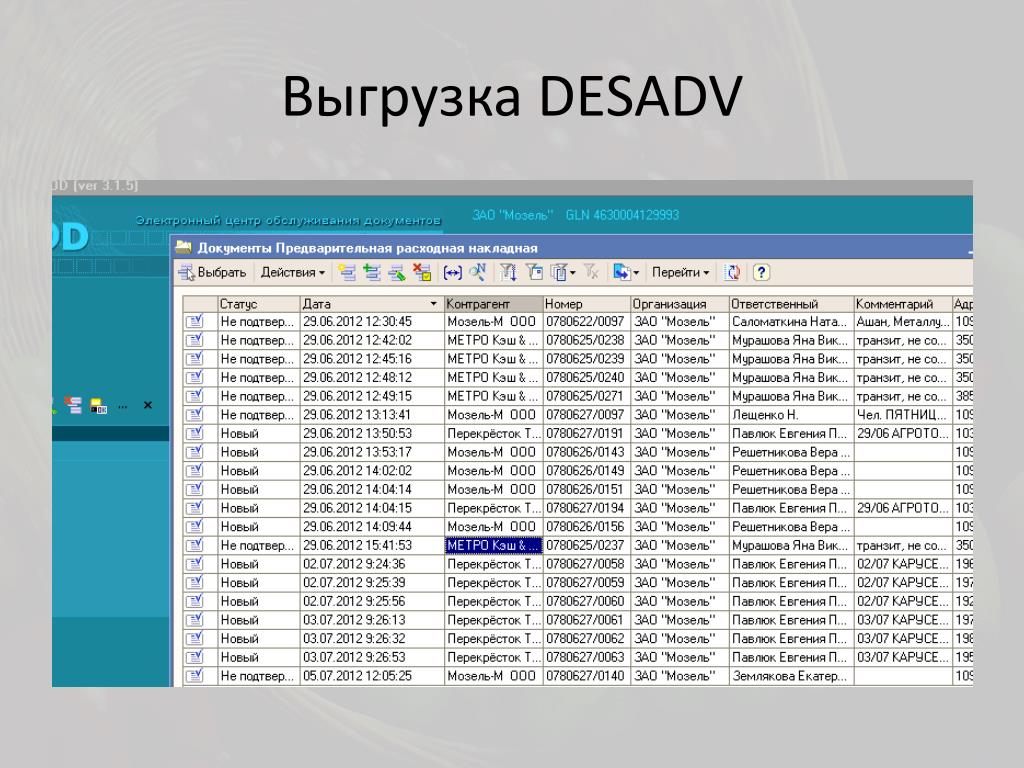Click the Ответственный column header

792,304
